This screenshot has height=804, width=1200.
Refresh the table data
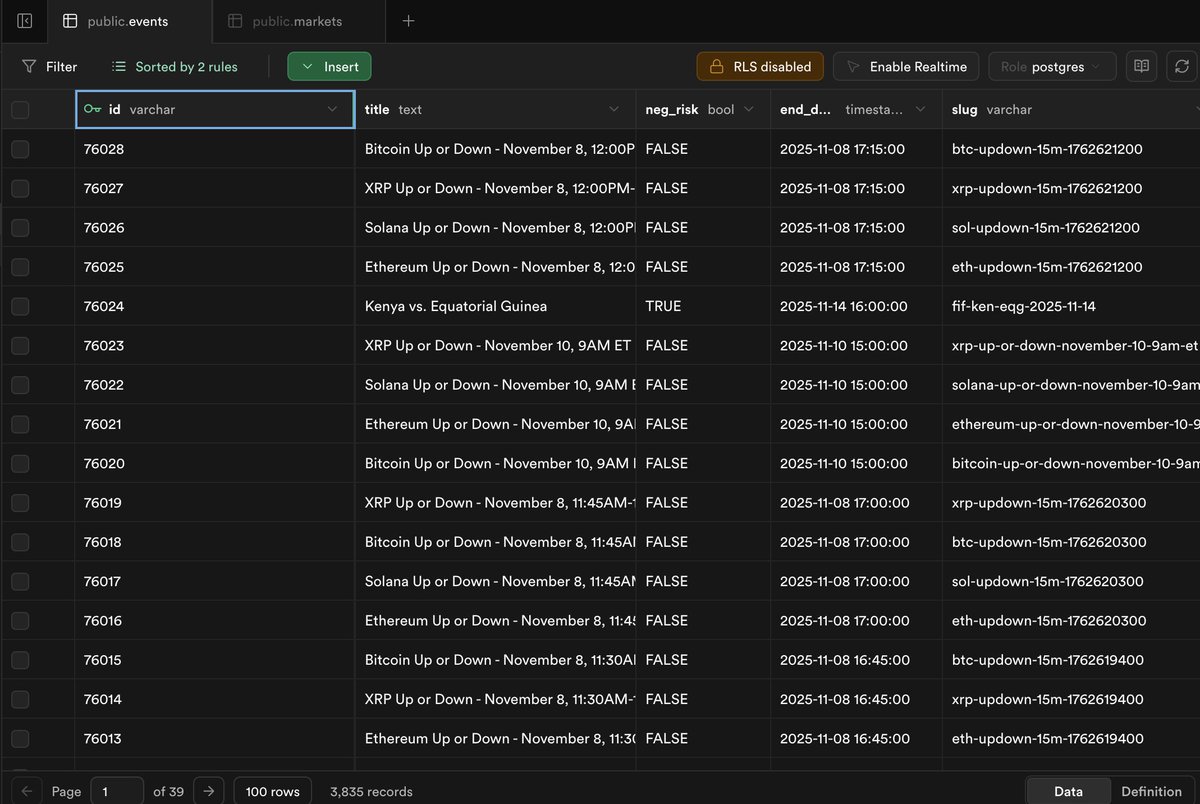point(1182,67)
